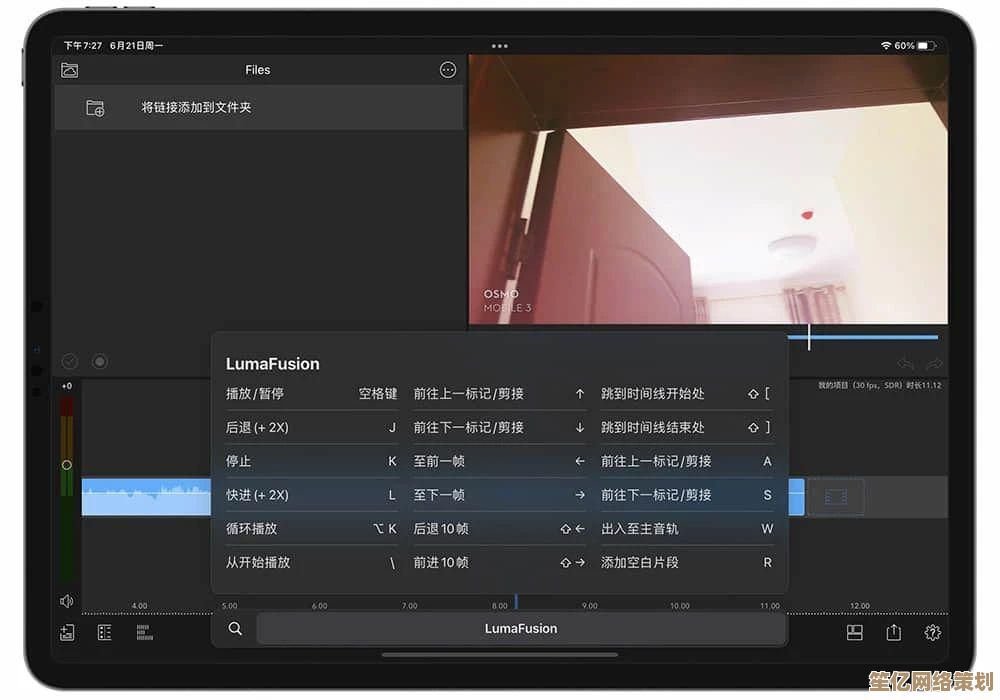Select '后退 (+ 2X)' shortcut row

311,427
